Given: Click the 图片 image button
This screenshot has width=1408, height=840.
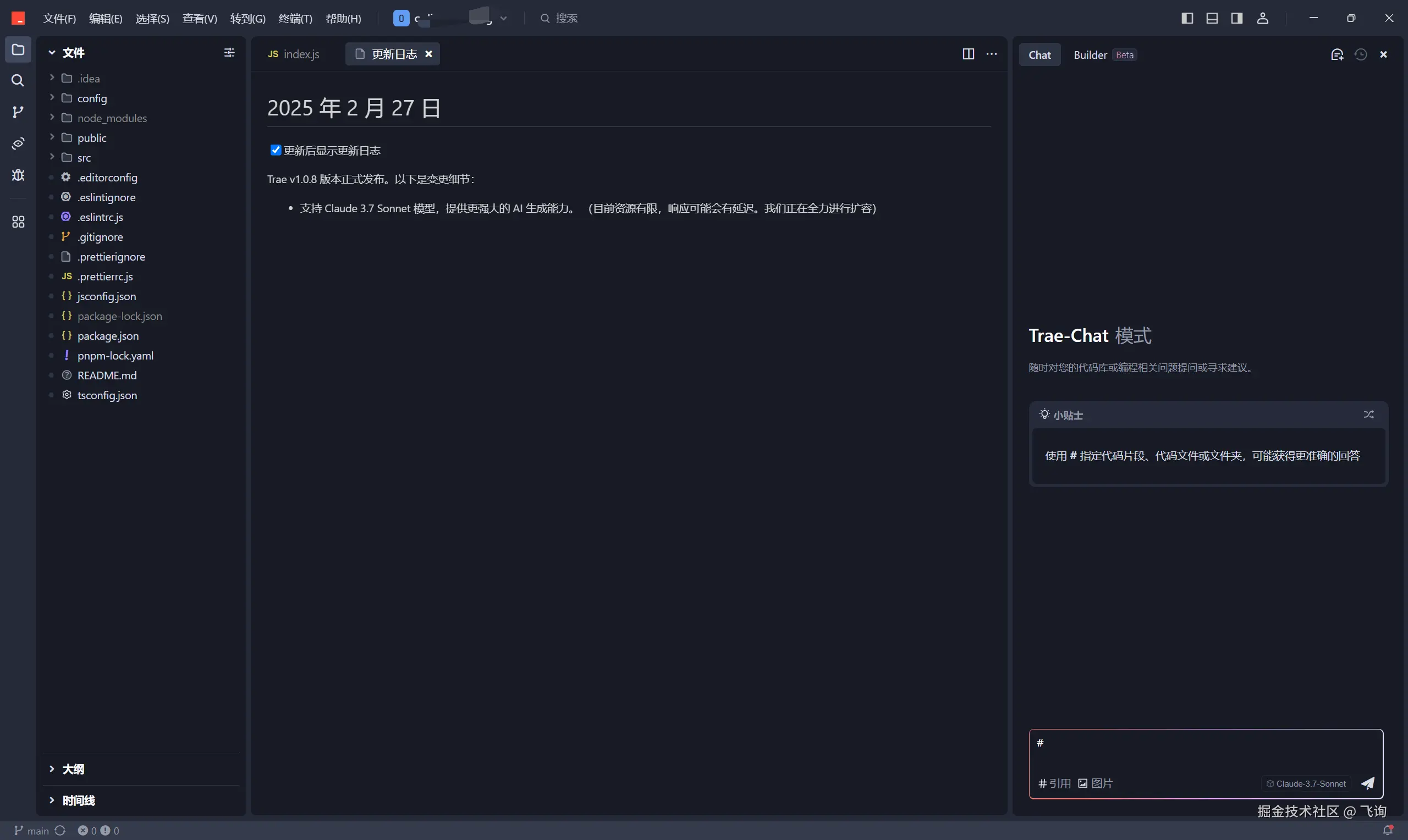Looking at the screenshot, I should point(1095,783).
